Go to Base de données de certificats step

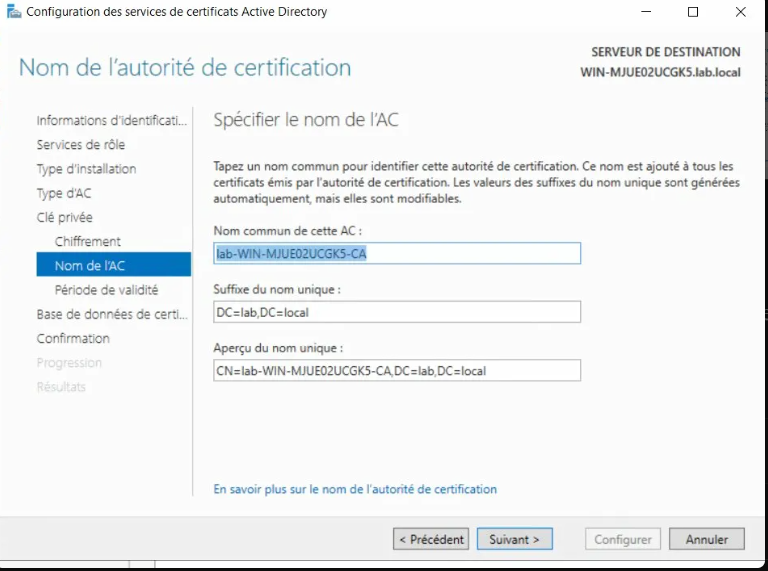tap(112, 314)
